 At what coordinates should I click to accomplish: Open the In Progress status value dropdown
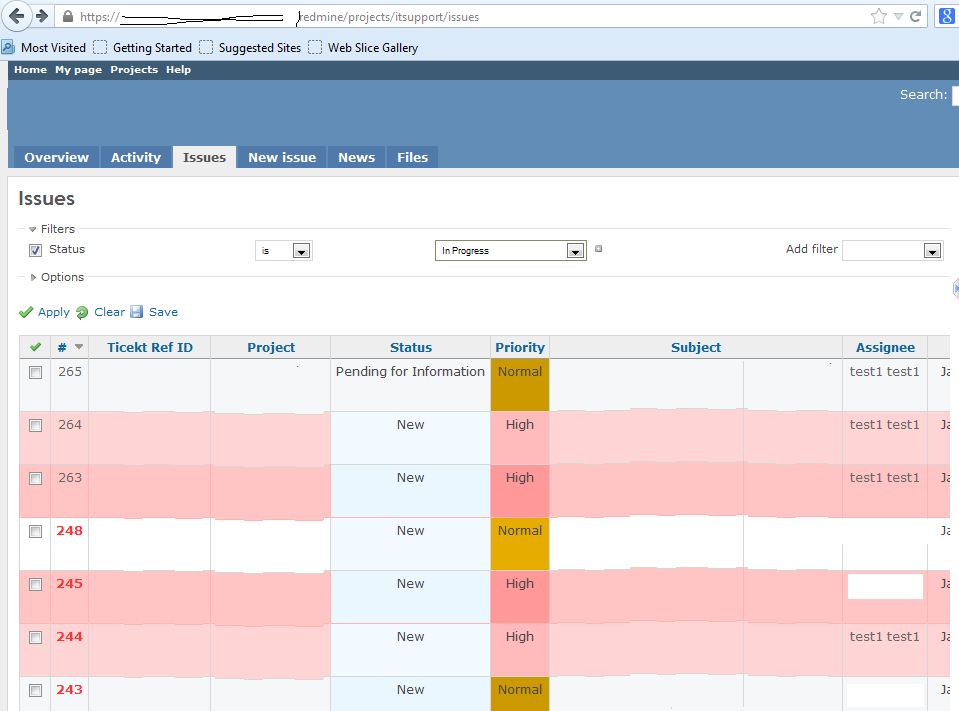pyautogui.click(x=511, y=251)
